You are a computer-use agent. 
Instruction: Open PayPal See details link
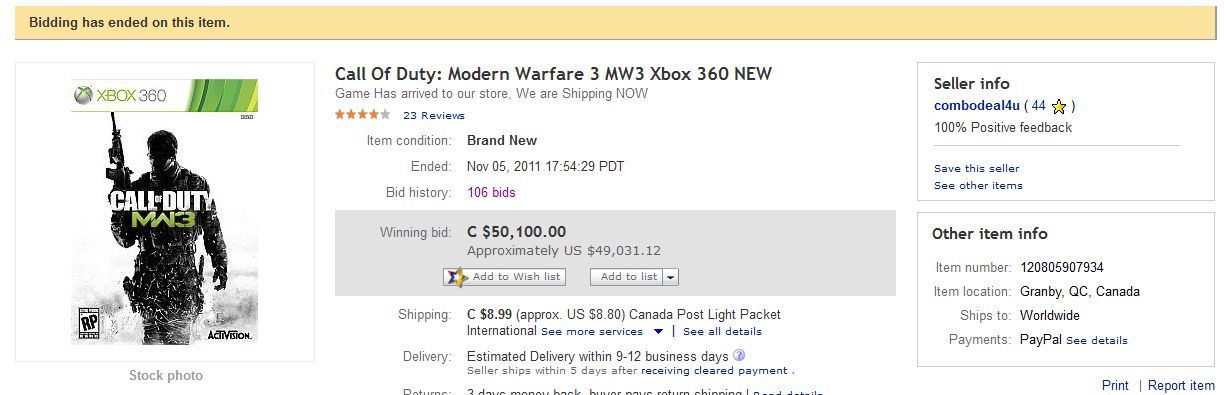click(1097, 341)
